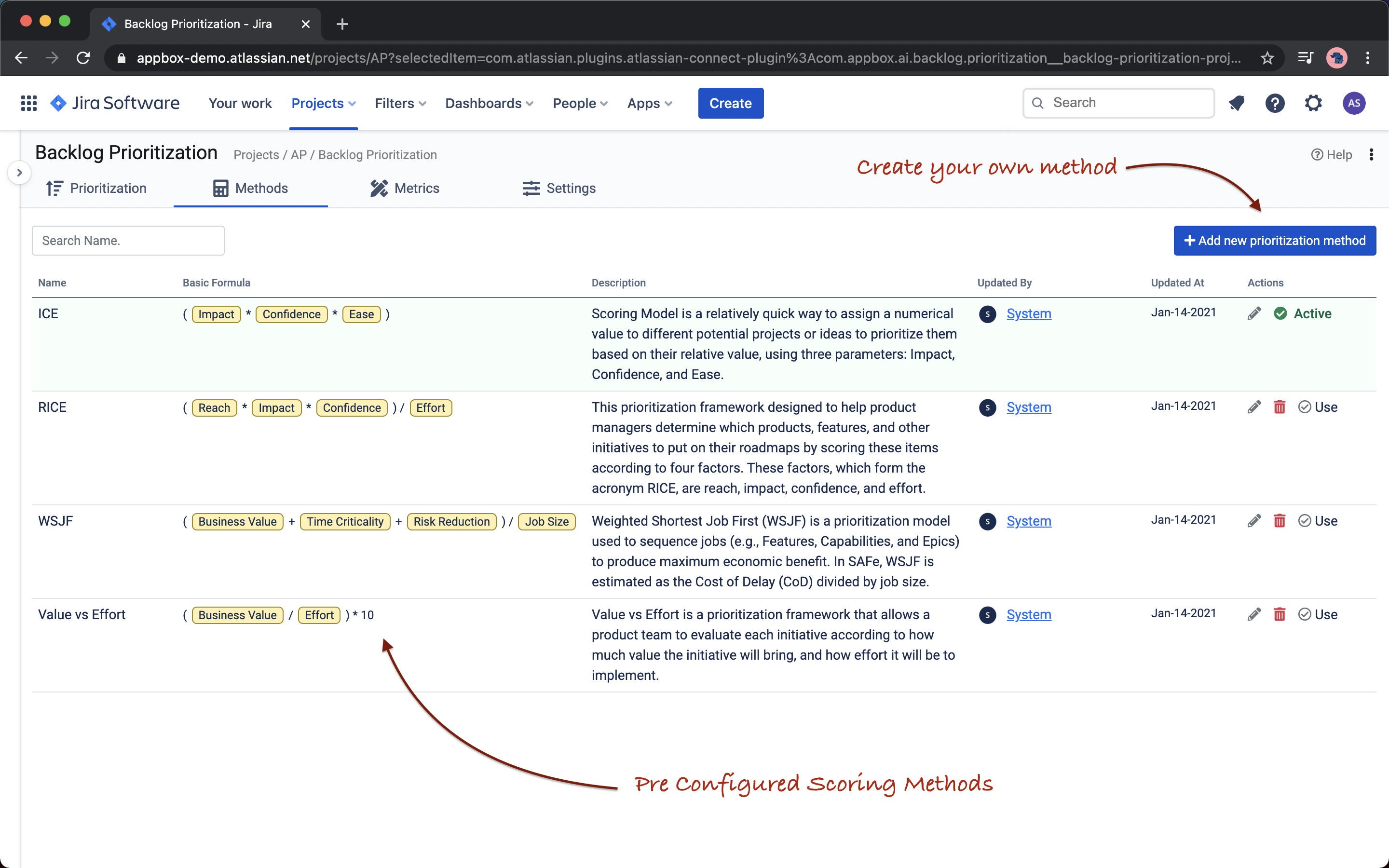1389x868 pixels.
Task: Edit the RICE method with pencil icon
Action: (x=1254, y=407)
